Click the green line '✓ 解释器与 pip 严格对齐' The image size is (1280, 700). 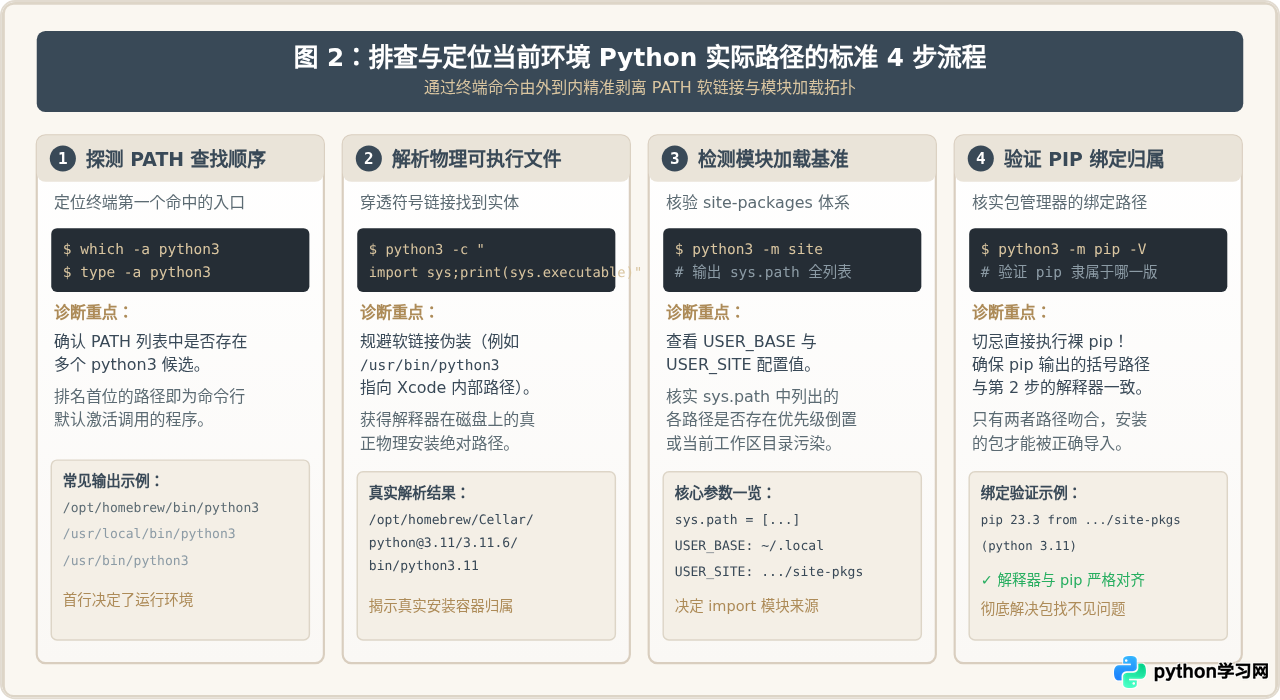pyautogui.click(x=1063, y=580)
